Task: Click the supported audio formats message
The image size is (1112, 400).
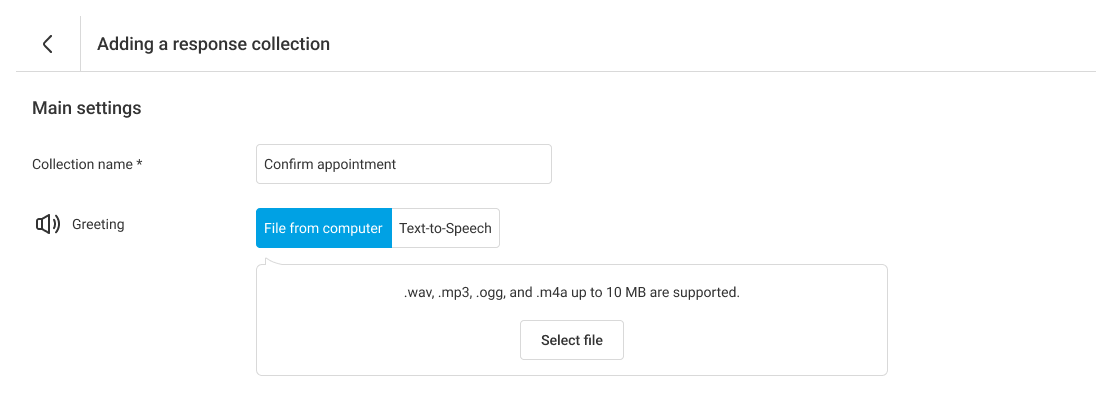Action: [571, 293]
